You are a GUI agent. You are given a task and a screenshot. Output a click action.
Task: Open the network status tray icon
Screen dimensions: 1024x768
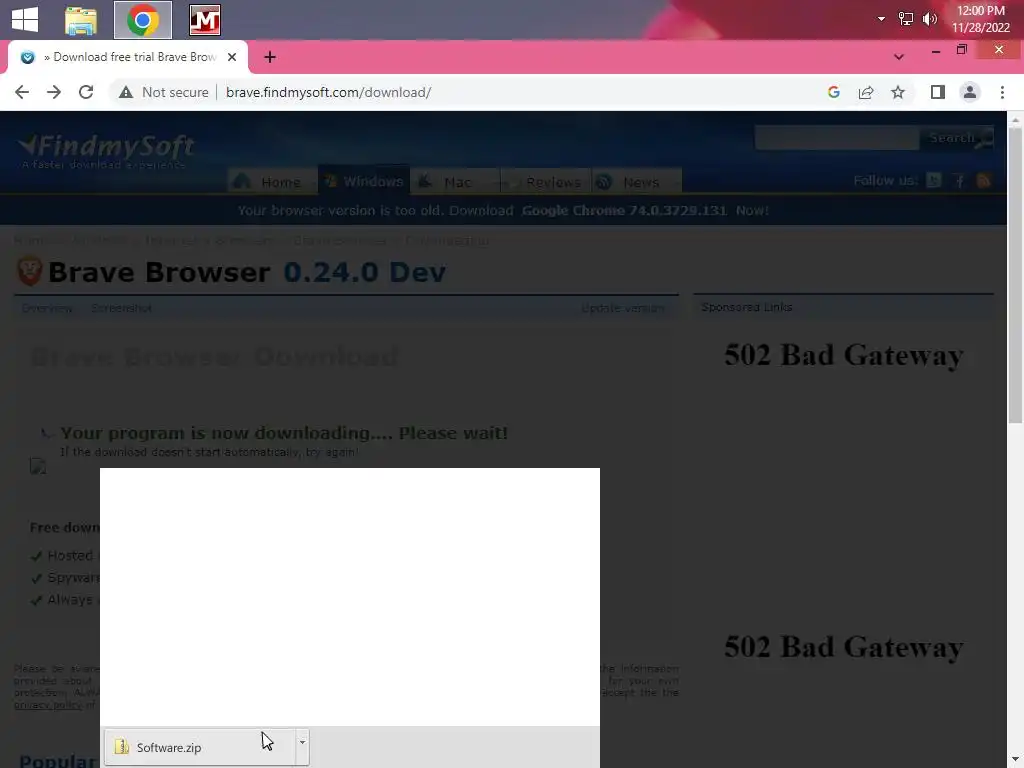906,19
